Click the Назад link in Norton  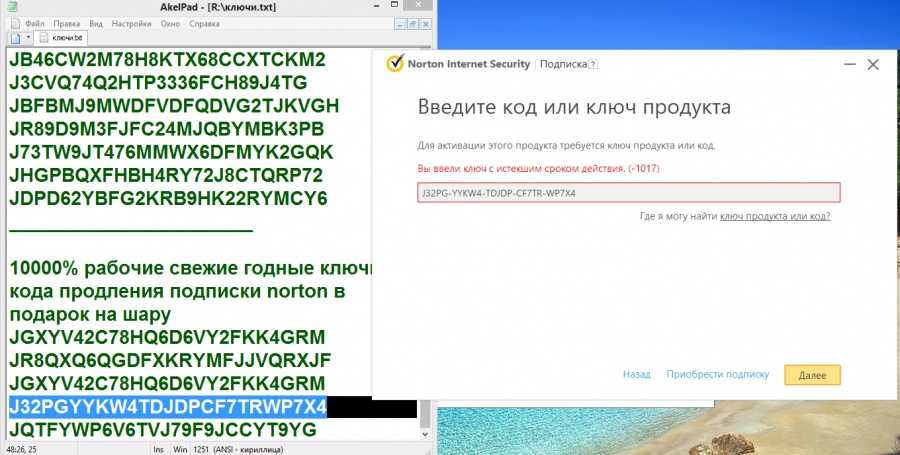click(x=637, y=374)
